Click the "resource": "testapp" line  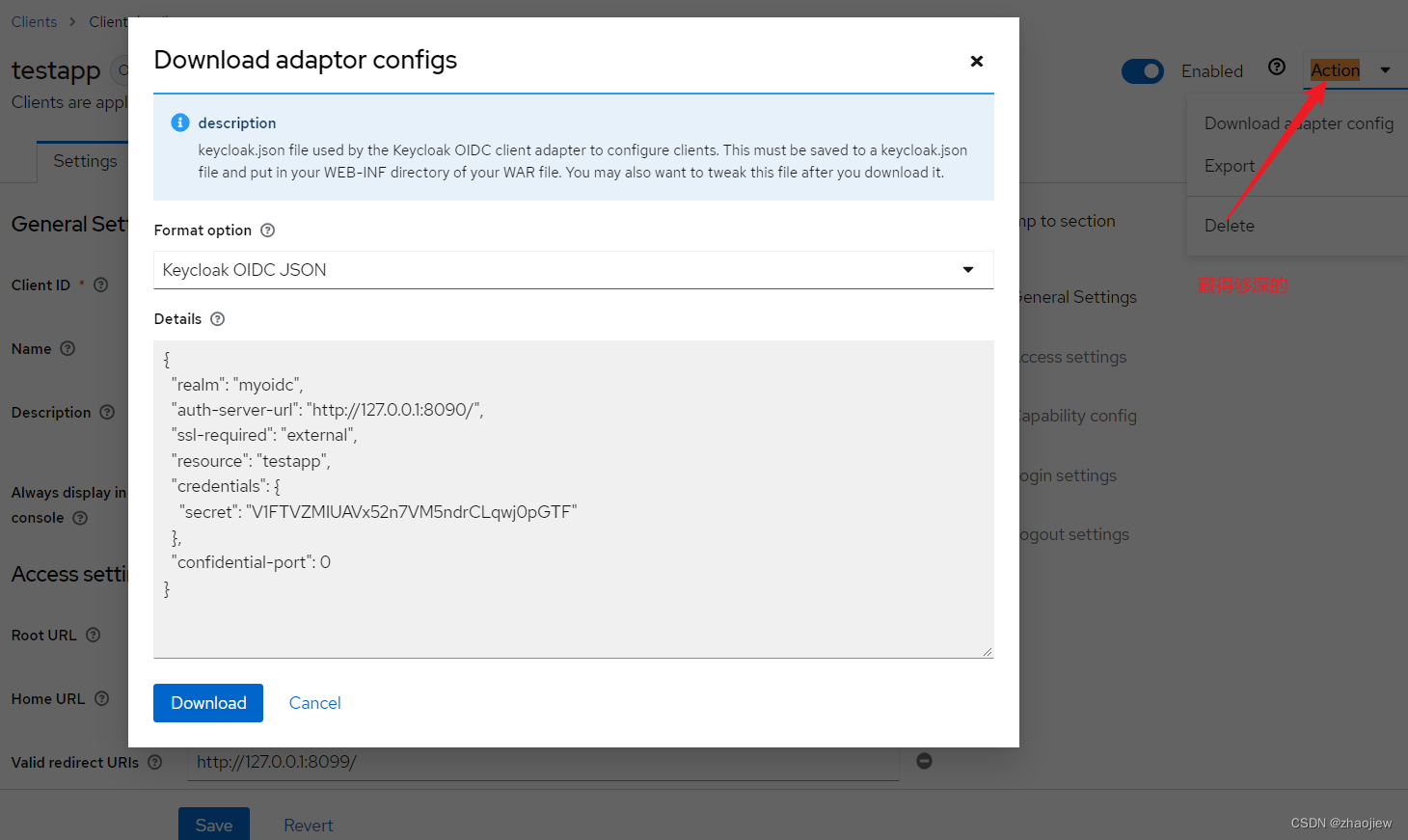coord(251,461)
